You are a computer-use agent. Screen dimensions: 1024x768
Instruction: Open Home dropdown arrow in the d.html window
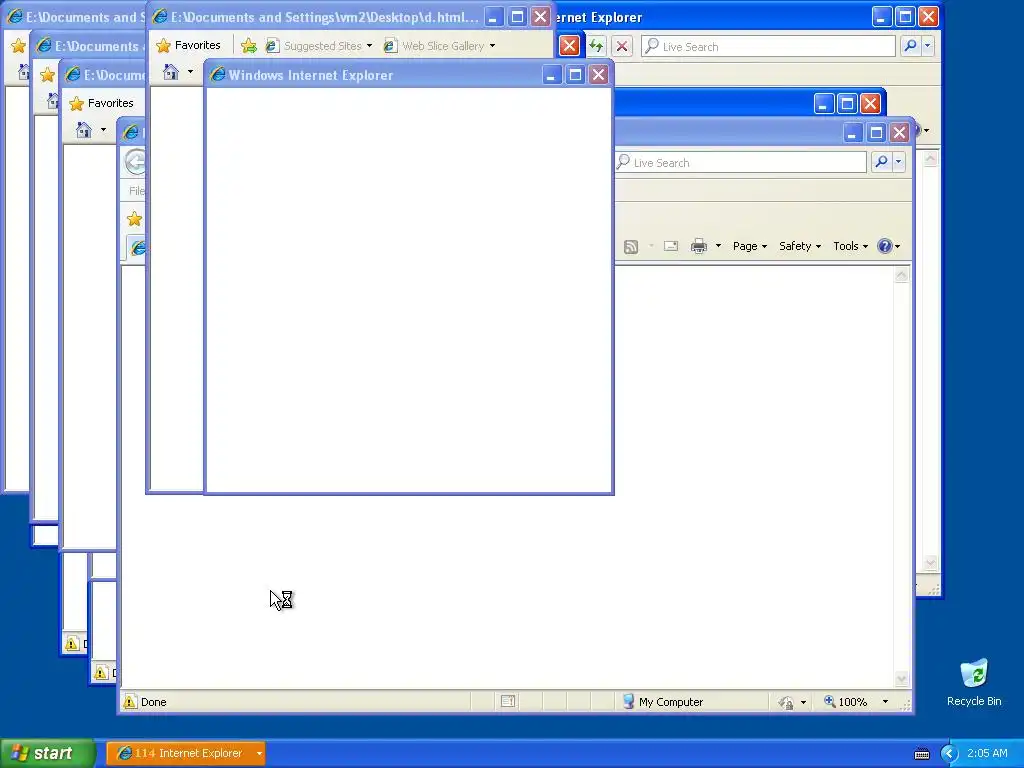click(191, 72)
